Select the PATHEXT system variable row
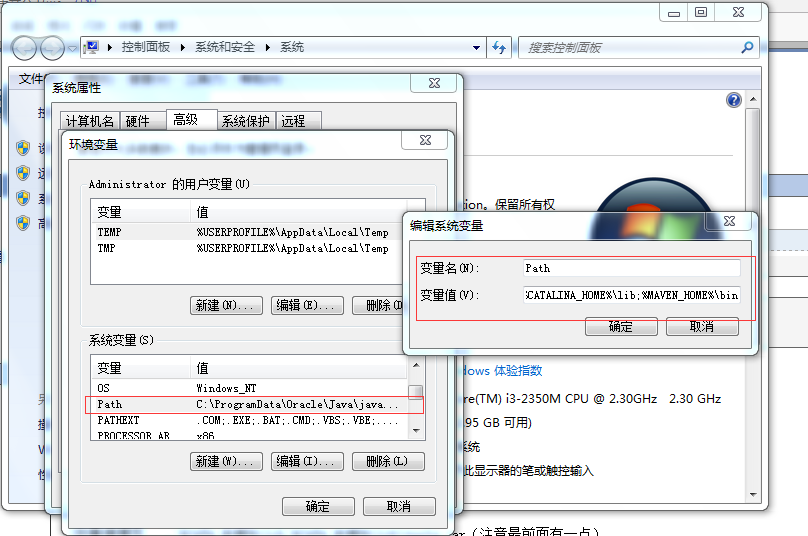Image resolution: width=808 pixels, height=536 pixels. click(249, 421)
